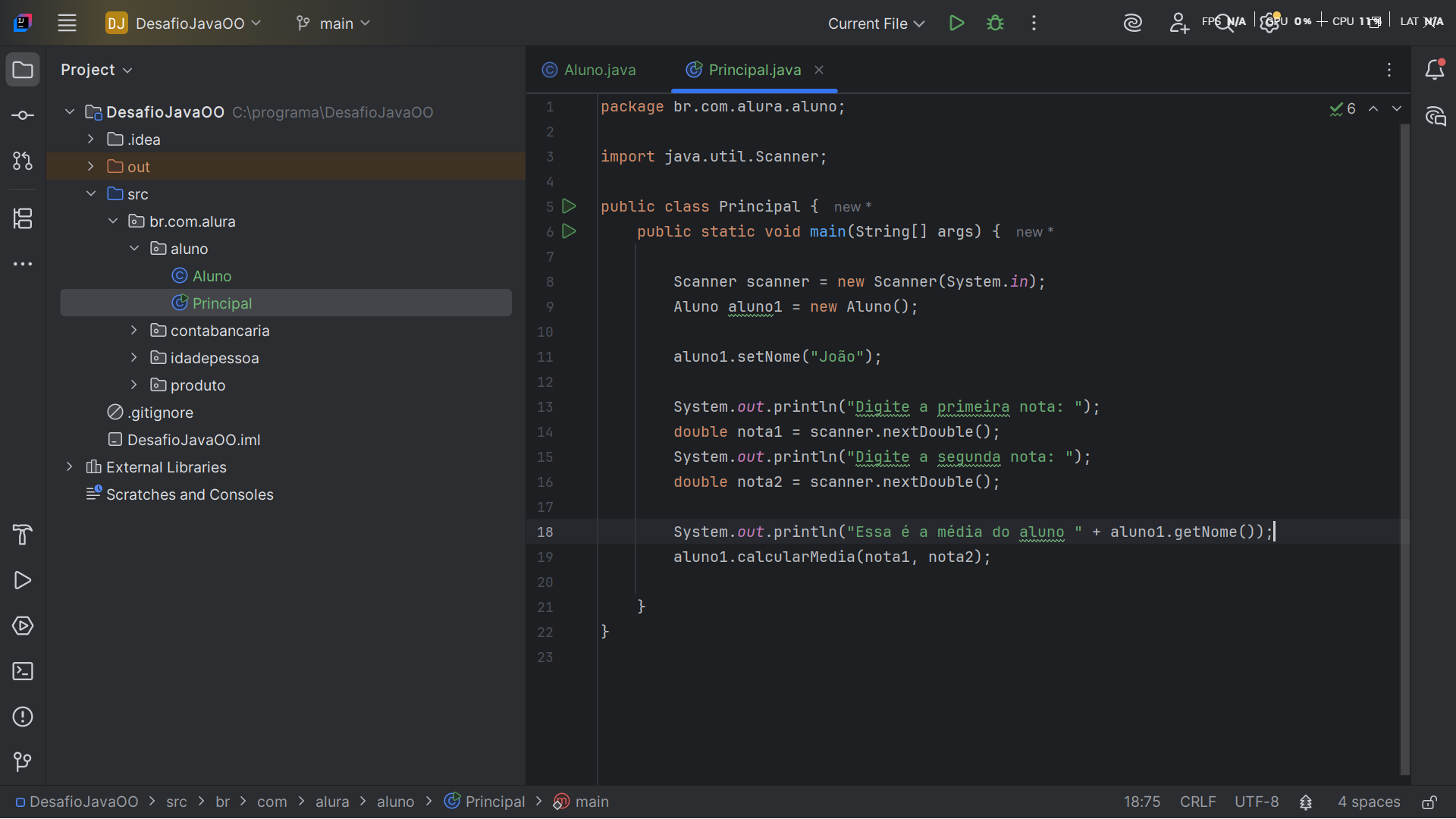Collapse the src folder
1456x819 pixels.
pyautogui.click(x=91, y=194)
